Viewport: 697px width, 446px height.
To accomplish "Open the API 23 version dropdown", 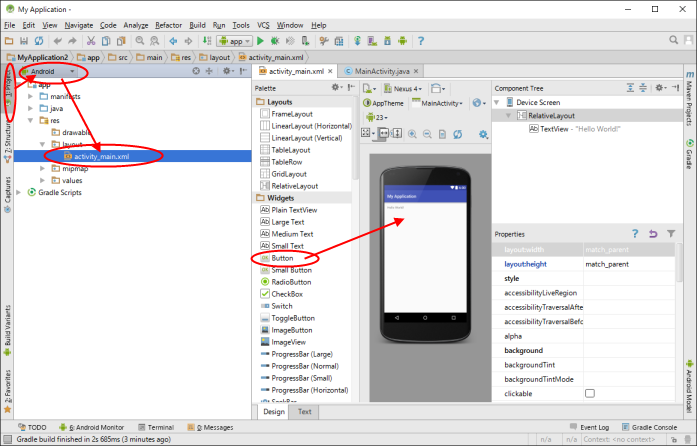I will (x=377, y=117).
